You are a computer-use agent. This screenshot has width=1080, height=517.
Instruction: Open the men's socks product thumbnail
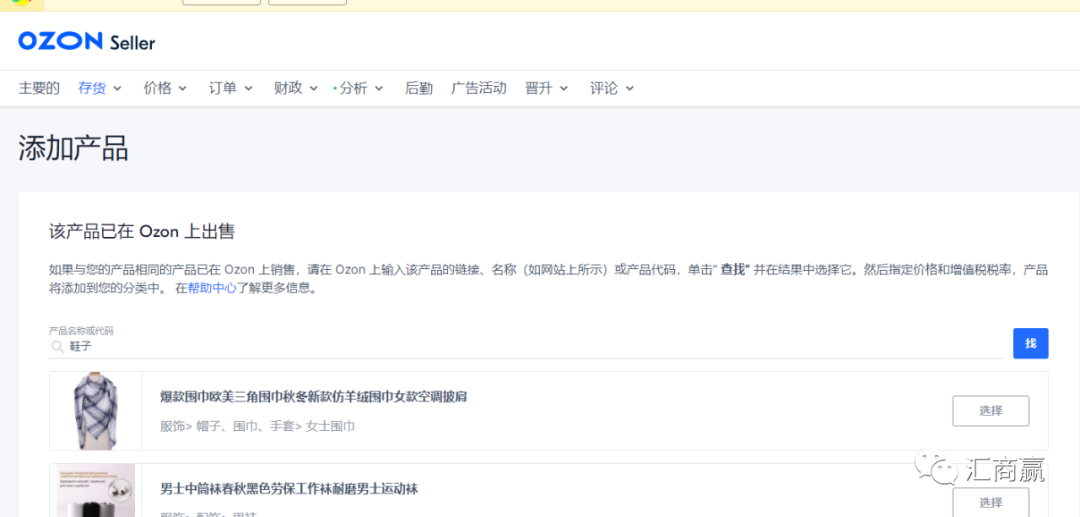click(x=96, y=490)
